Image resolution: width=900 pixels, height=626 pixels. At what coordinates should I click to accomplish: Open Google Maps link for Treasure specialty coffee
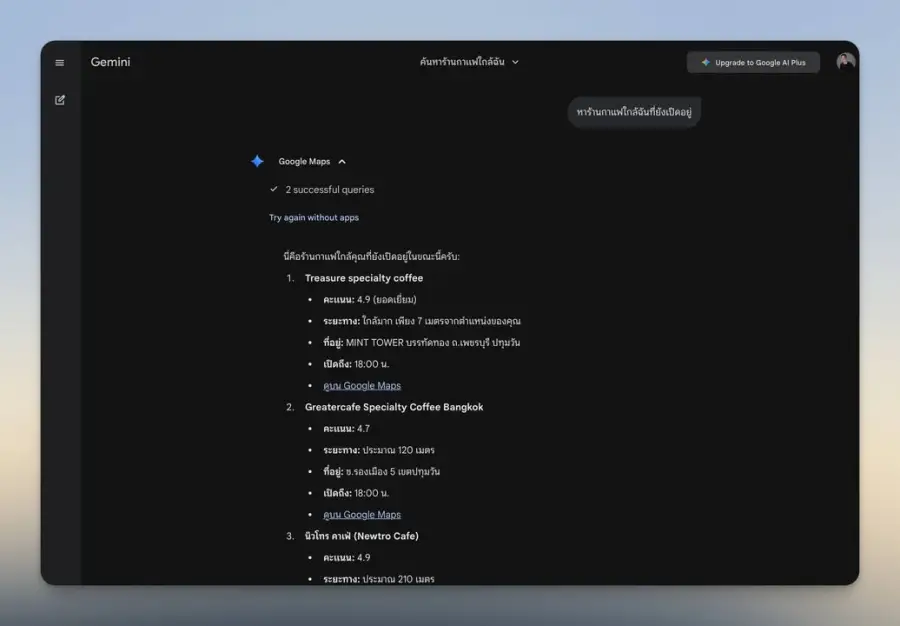click(x=362, y=386)
